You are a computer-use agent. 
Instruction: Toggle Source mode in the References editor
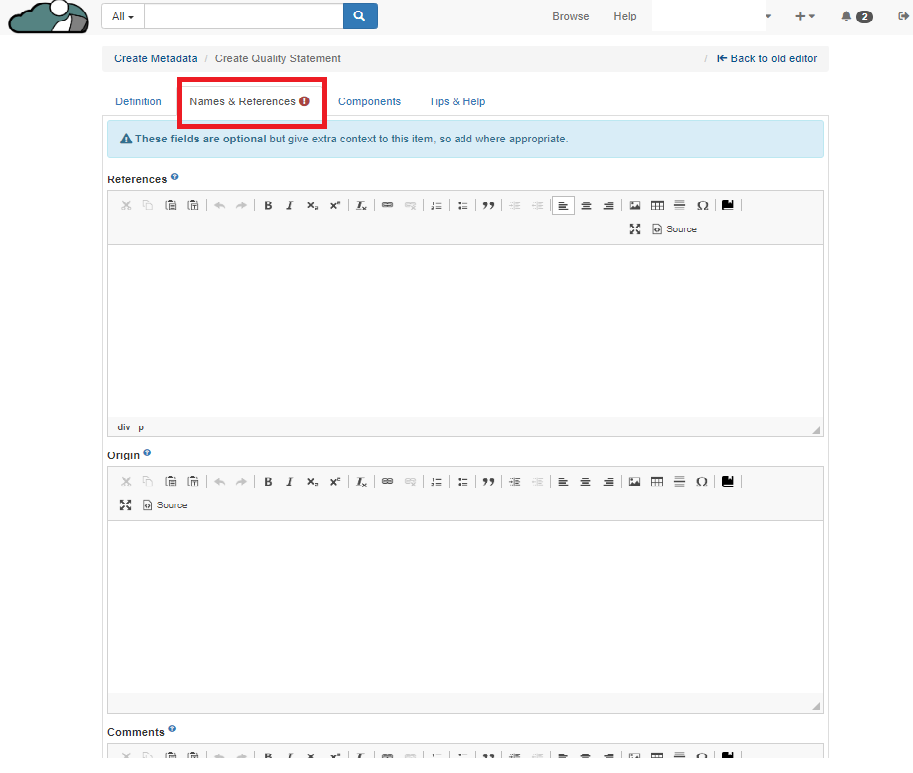(674, 230)
